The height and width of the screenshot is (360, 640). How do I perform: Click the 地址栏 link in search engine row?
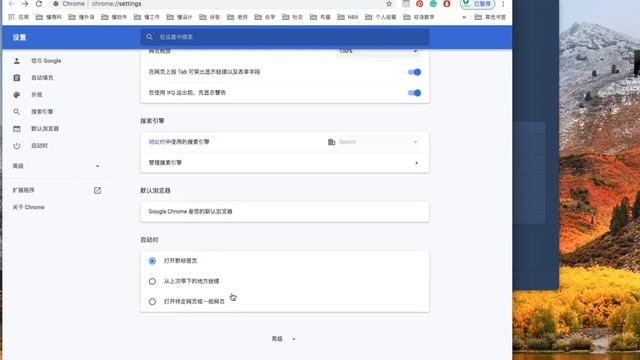pos(157,142)
